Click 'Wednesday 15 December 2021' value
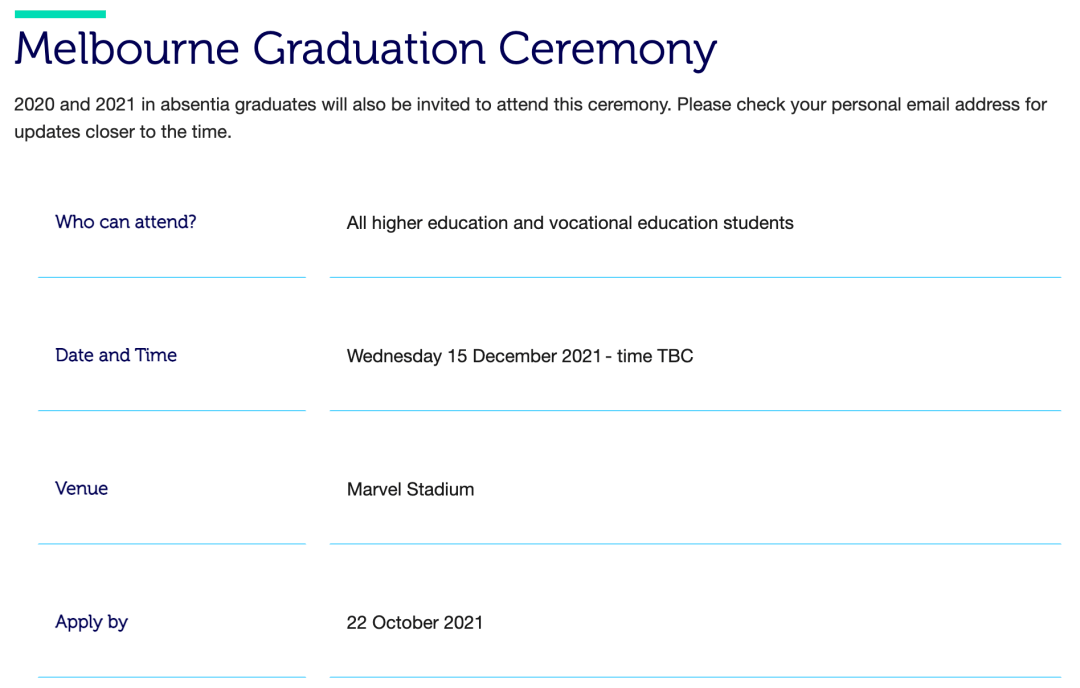1080x688 pixels. point(474,356)
